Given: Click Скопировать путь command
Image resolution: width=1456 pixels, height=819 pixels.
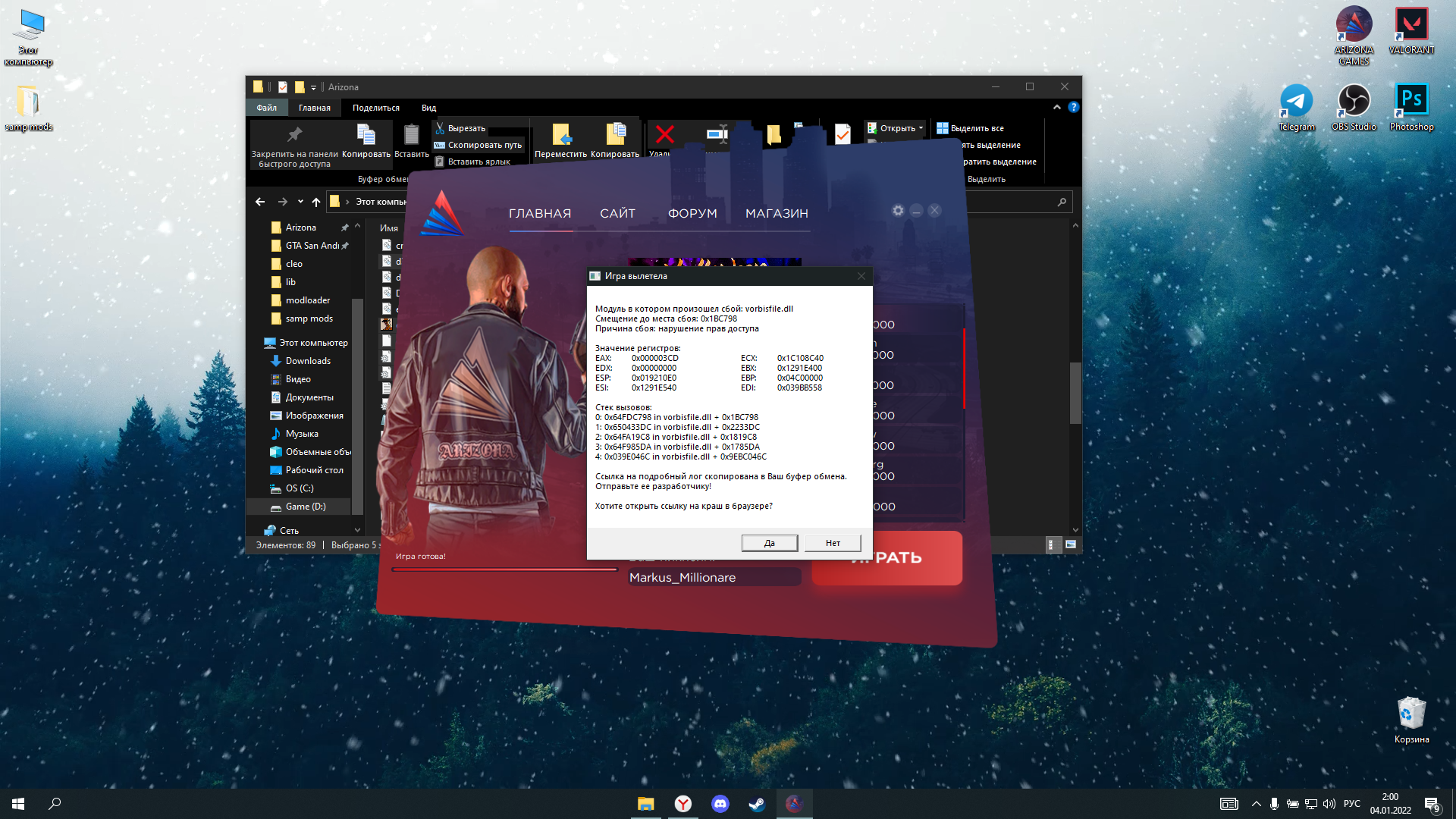Looking at the screenshot, I should point(478,145).
